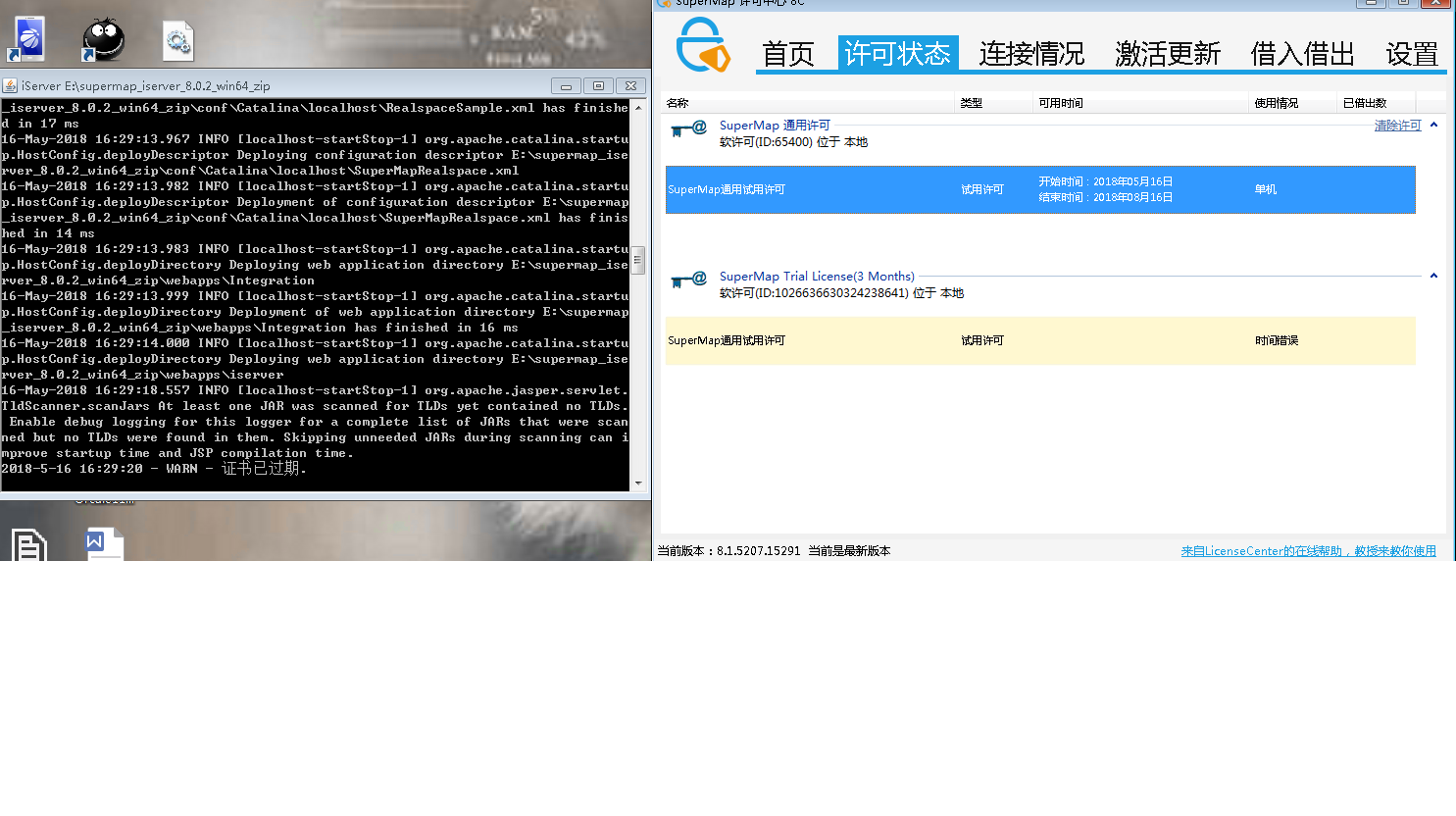
Task: Click the 开始时间 2018年05月16日 text
Action: click(1106, 181)
